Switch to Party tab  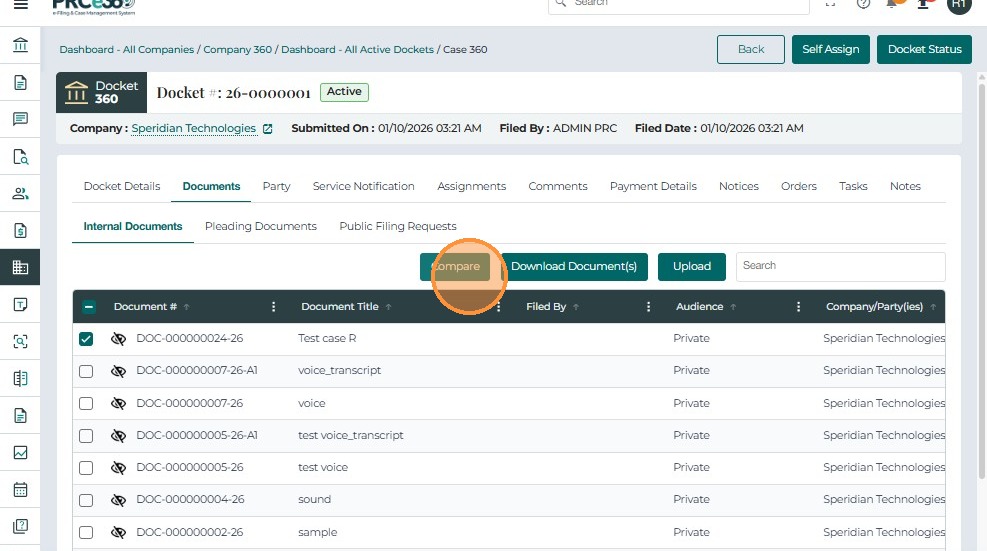(276, 186)
